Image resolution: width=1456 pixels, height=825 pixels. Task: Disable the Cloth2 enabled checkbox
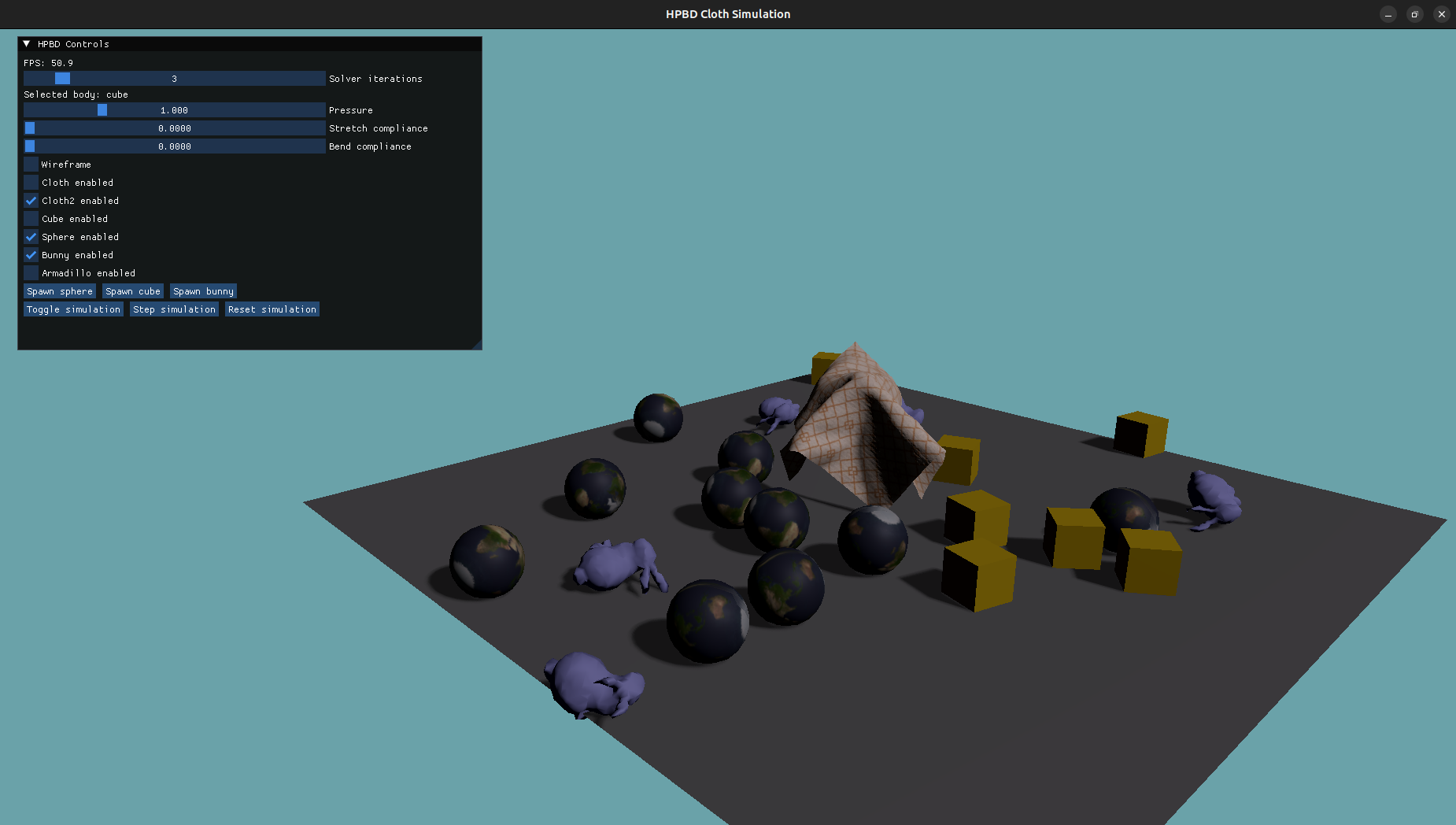tap(31, 200)
